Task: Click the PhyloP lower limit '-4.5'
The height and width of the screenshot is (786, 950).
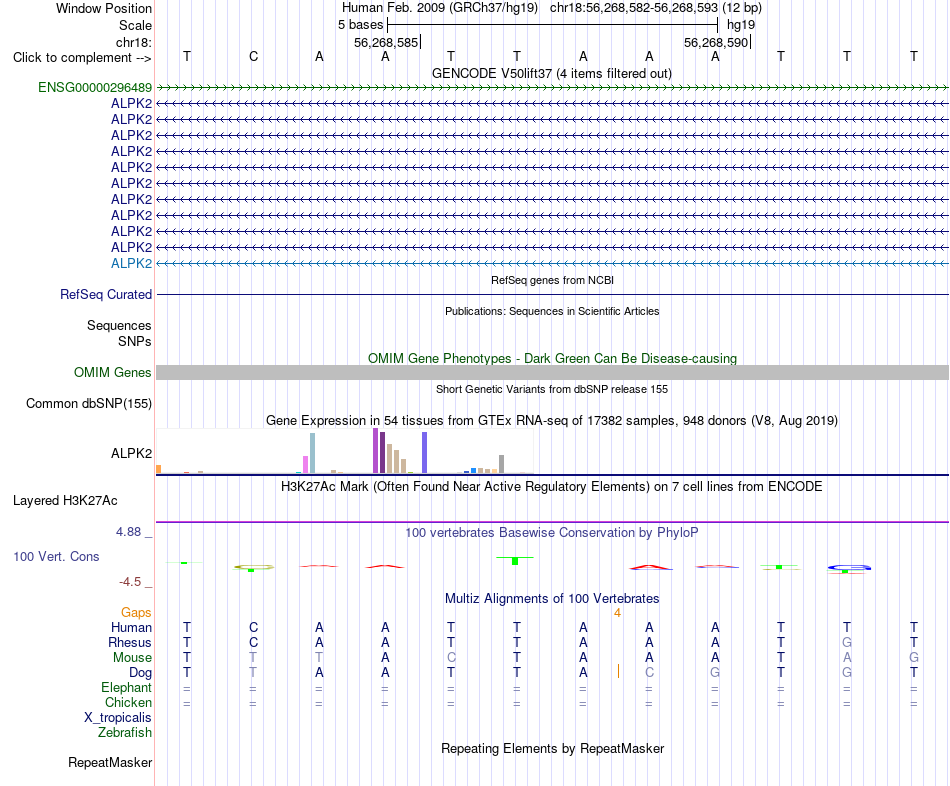Action: (130, 582)
